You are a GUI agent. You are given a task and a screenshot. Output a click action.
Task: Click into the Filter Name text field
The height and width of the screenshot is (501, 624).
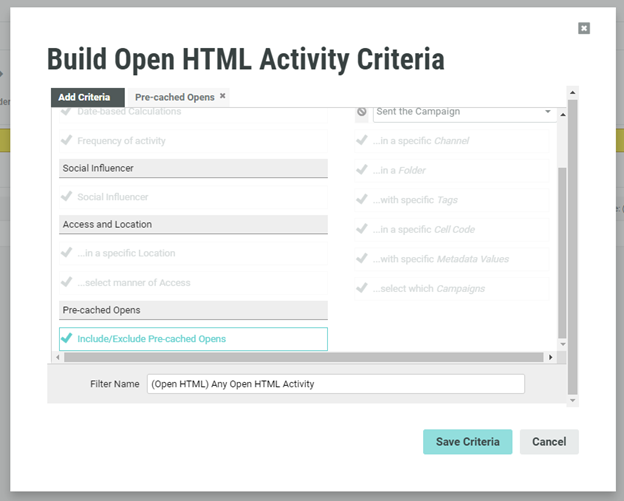(x=335, y=384)
